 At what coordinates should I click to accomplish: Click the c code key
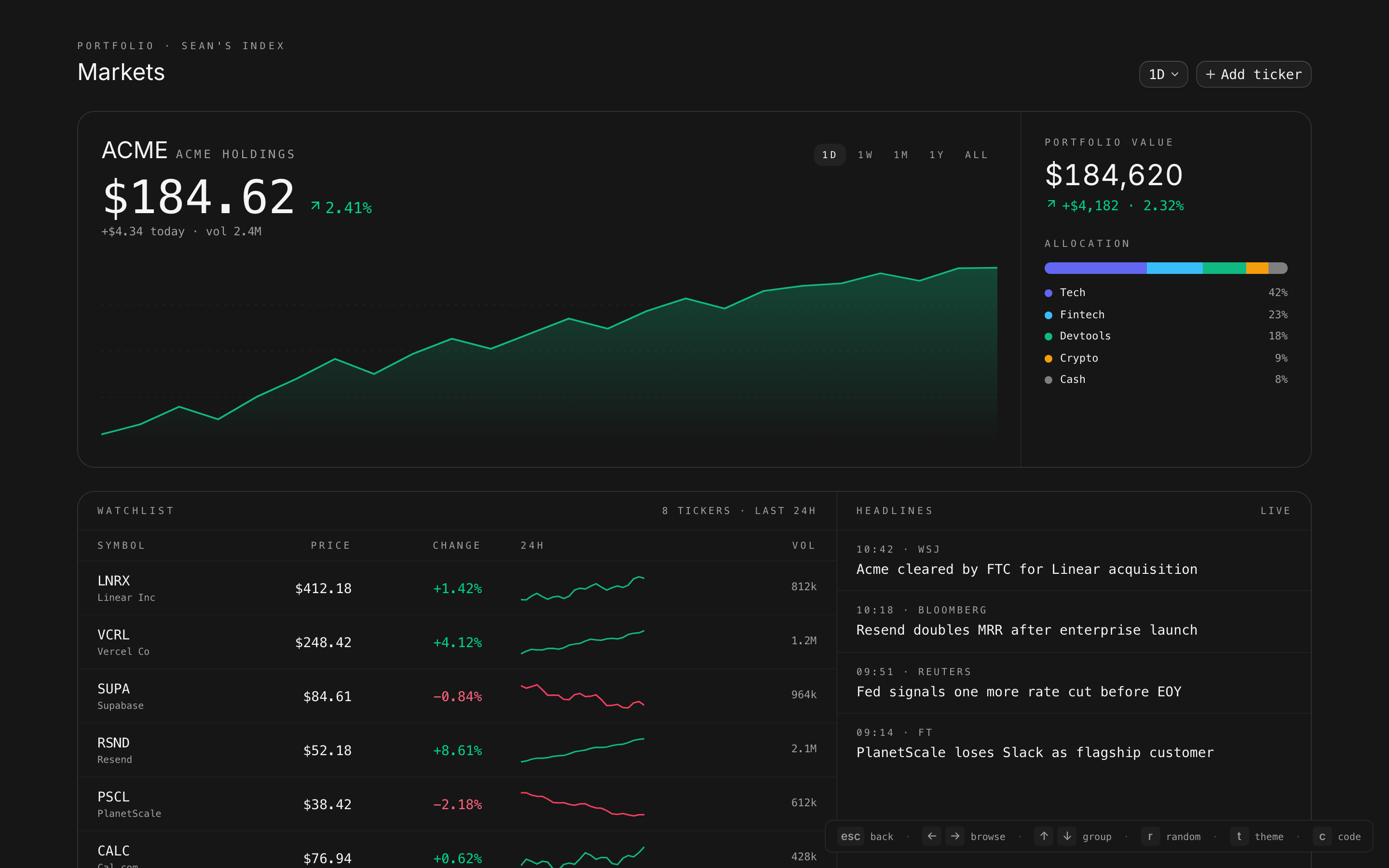pyautogui.click(x=1322, y=837)
